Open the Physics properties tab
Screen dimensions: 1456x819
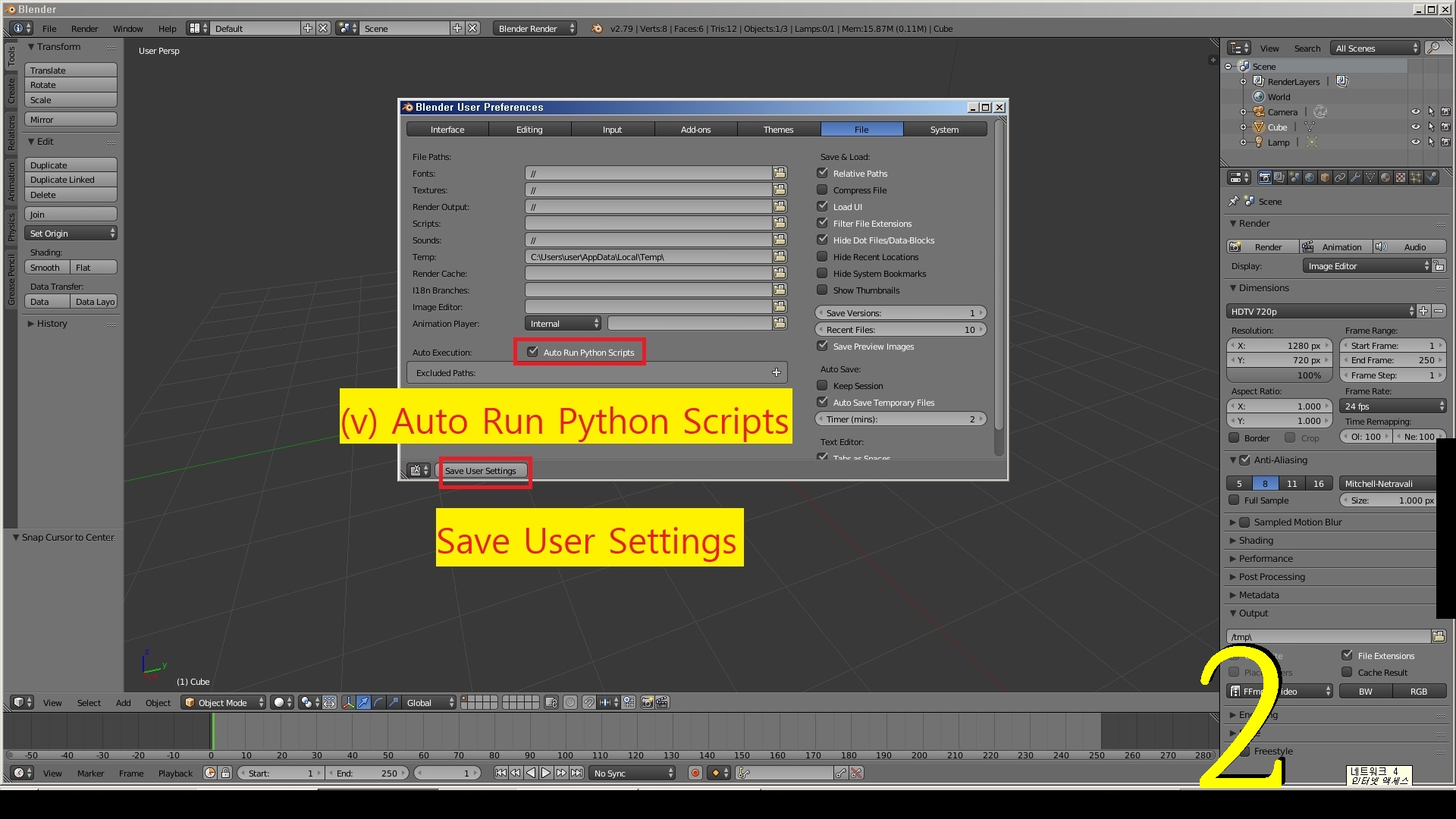pyautogui.click(x=1431, y=177)
